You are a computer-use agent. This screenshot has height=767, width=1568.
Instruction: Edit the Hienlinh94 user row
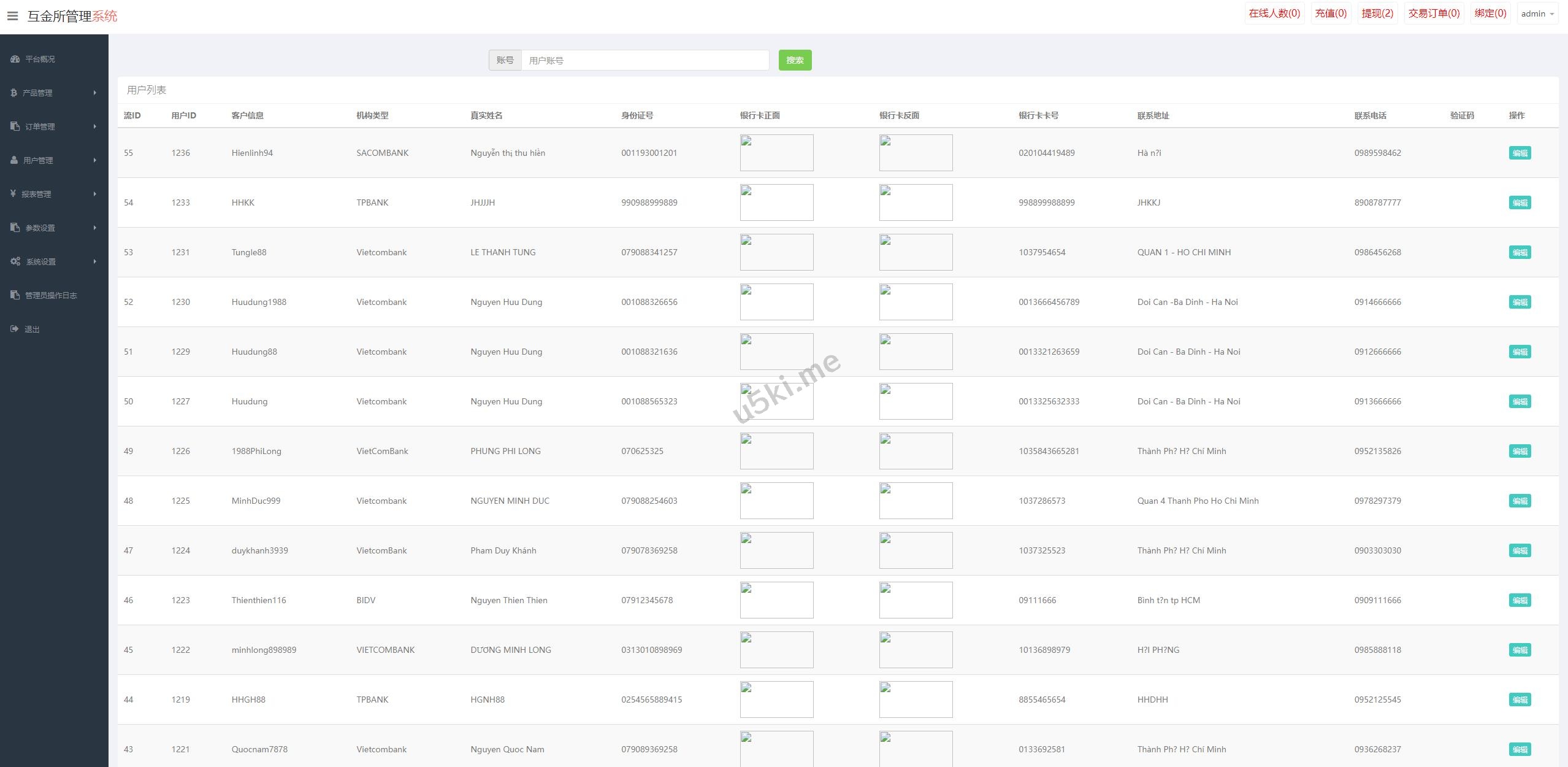coord(1520,153)
